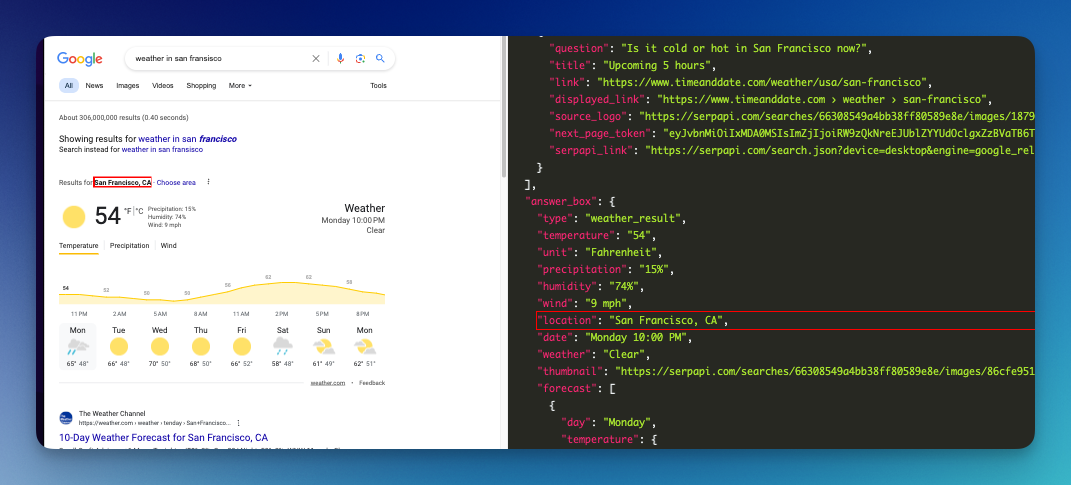
Task: Click the JSON "humidity": "74%" line
Action: (593, 286)
